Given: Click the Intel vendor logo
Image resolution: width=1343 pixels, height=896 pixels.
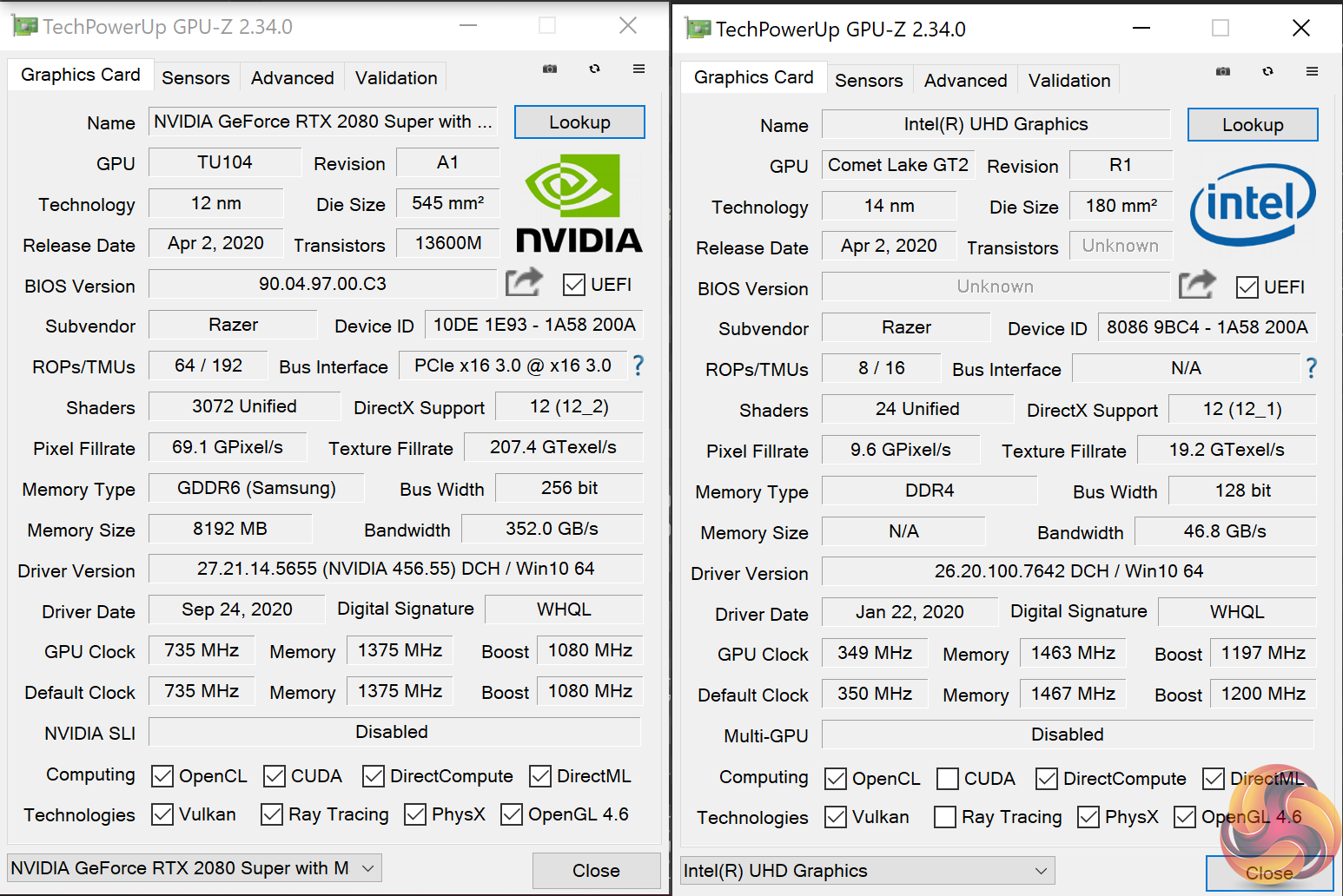Looking at the screenshot, I should click(x=1253, y=205).
